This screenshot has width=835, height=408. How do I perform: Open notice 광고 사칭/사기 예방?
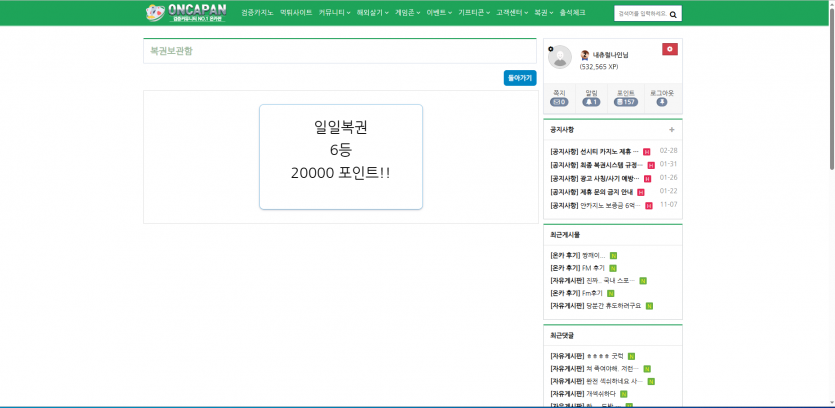595,178
